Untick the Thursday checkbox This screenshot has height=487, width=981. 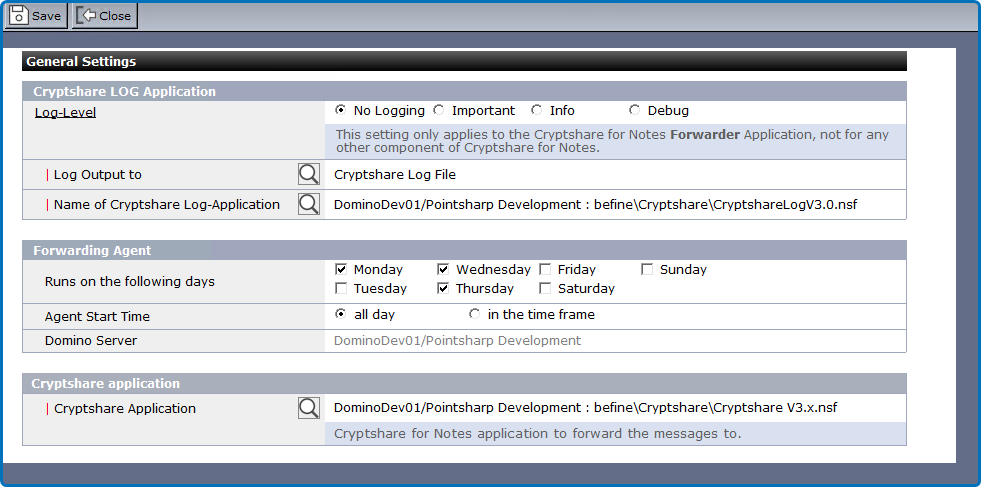tap(444, 289)
